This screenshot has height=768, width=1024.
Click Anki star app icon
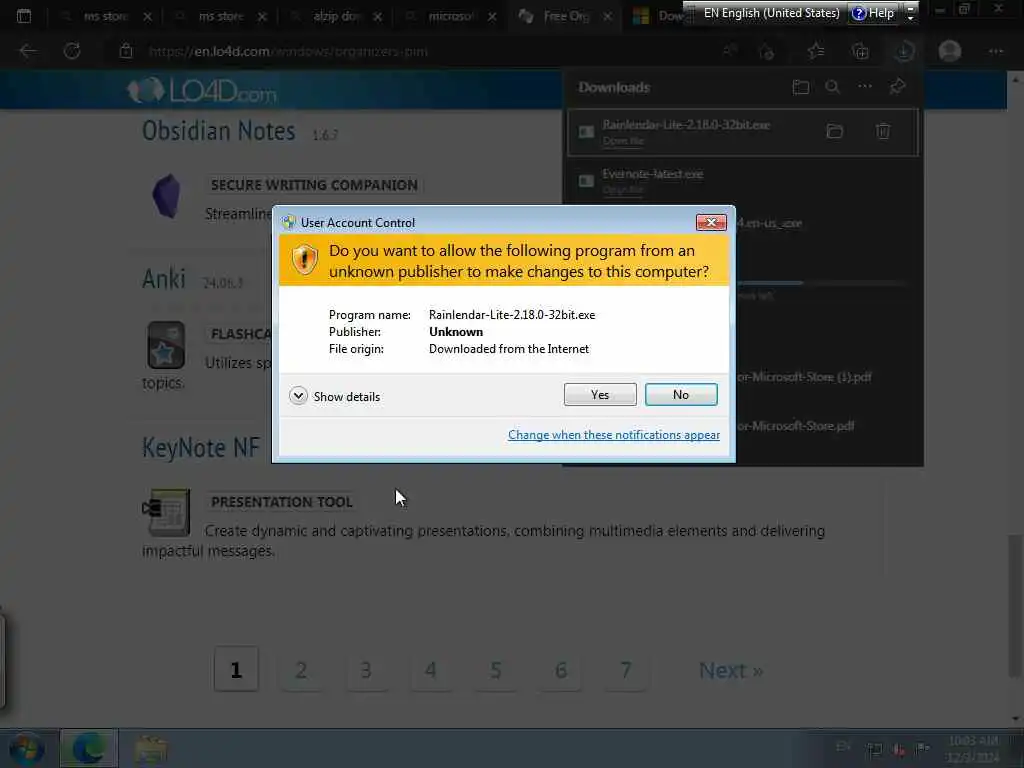coord(166,345)
